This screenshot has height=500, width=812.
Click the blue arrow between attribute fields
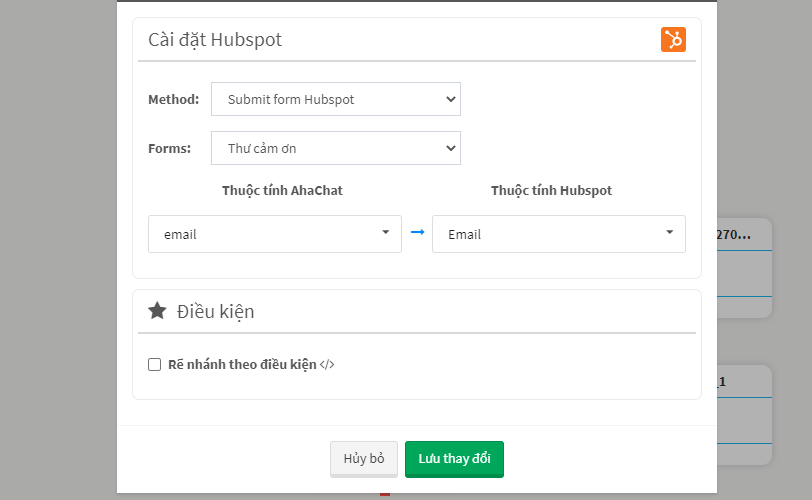pos(417,232)
